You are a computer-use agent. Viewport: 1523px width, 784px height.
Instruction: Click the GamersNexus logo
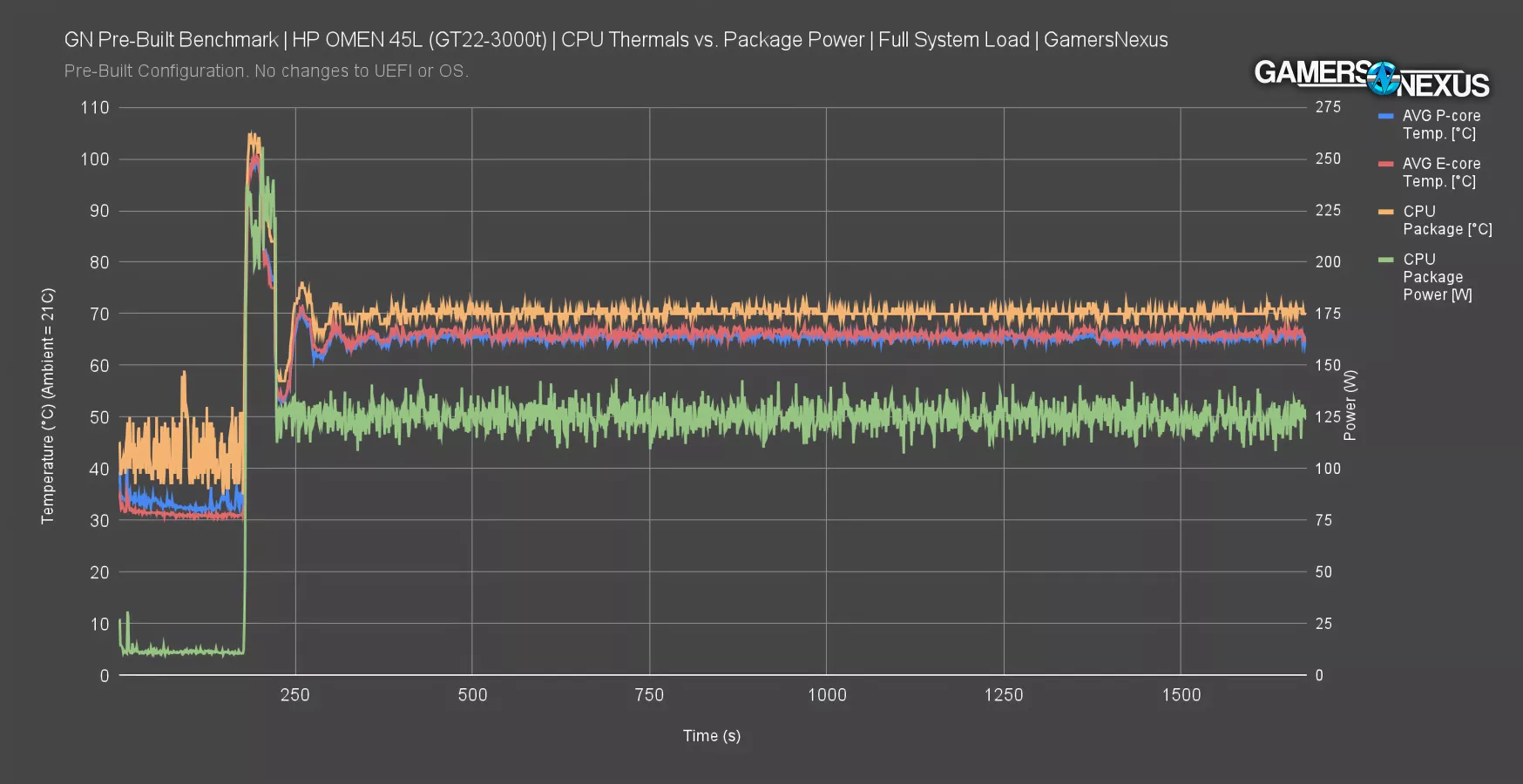(x=1371, y=78)
